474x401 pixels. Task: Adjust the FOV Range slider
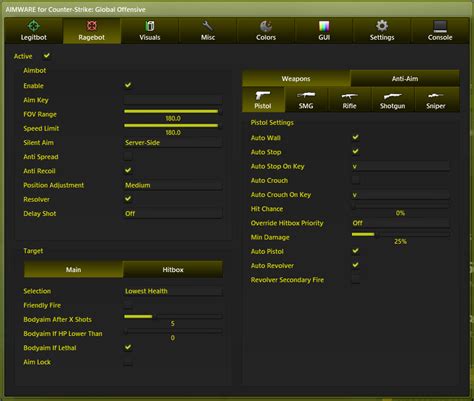(173, 111)
